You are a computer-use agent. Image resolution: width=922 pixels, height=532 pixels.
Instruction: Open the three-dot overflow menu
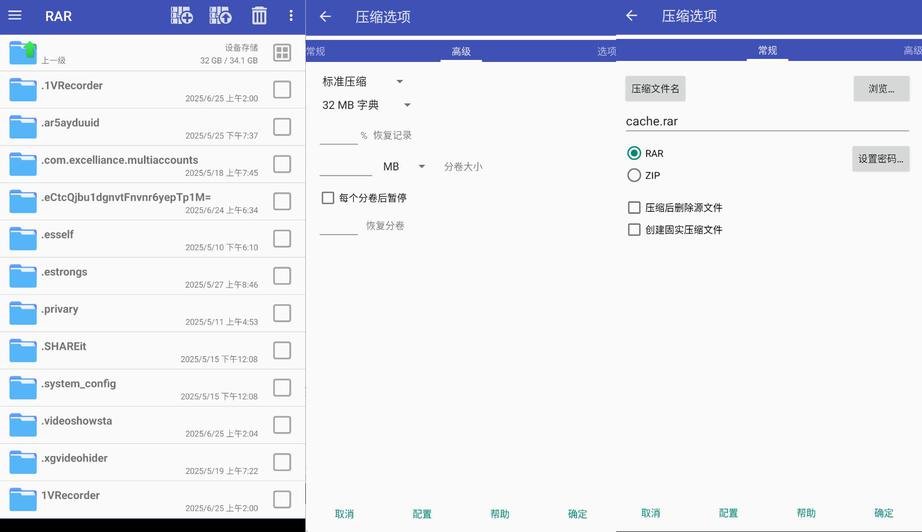pos(291,16)
